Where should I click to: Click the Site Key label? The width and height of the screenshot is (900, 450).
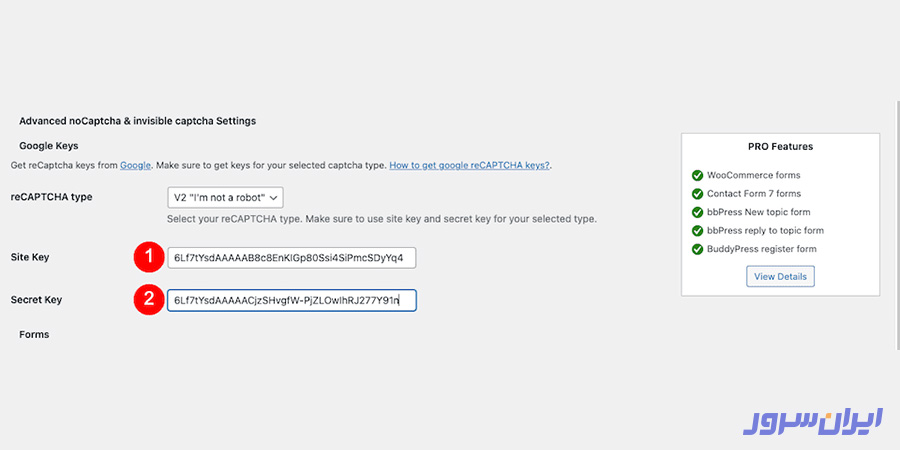pos(30,257)
